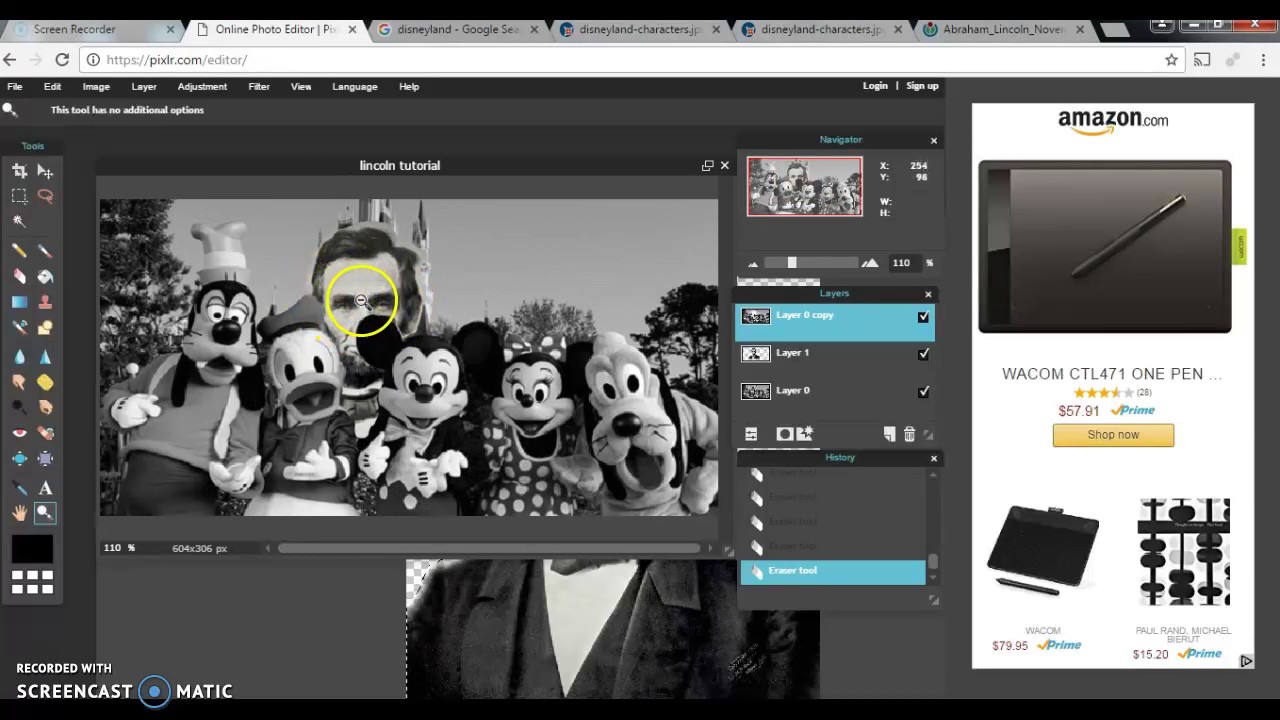The height and width of the screenshot is (720, 1280).
Task: Add layer mask in Layers panel
Action: (785, 434)
